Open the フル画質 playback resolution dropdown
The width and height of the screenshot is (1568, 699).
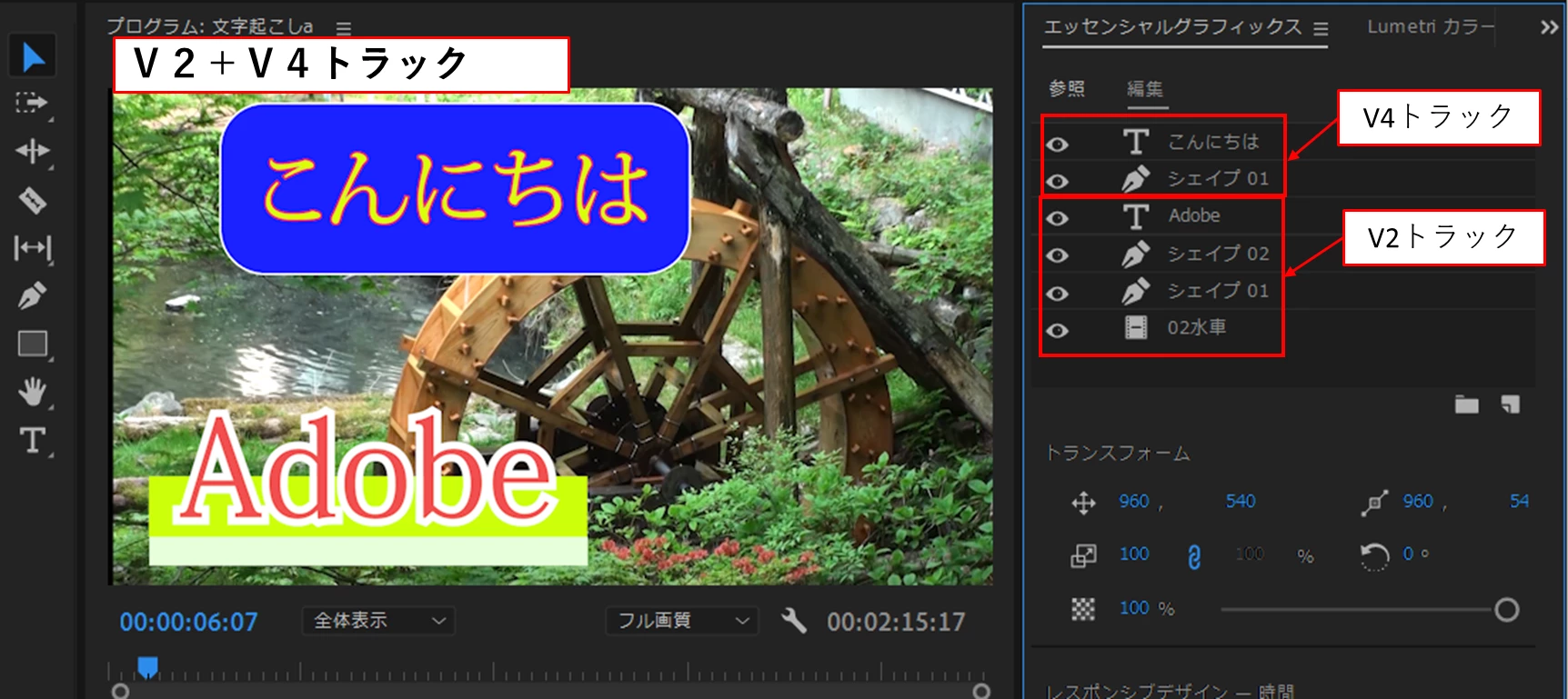pyautogui.click(x=682, y=621)
